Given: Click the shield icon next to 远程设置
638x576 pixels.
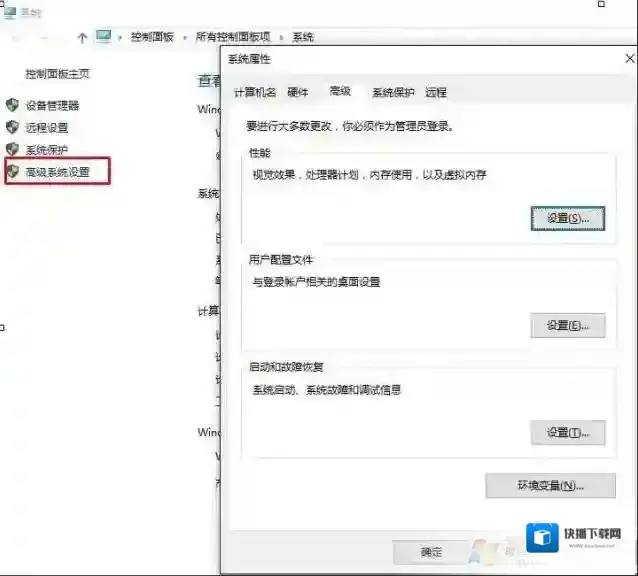Looking at the screenshot, I should [x=12, y=127].
